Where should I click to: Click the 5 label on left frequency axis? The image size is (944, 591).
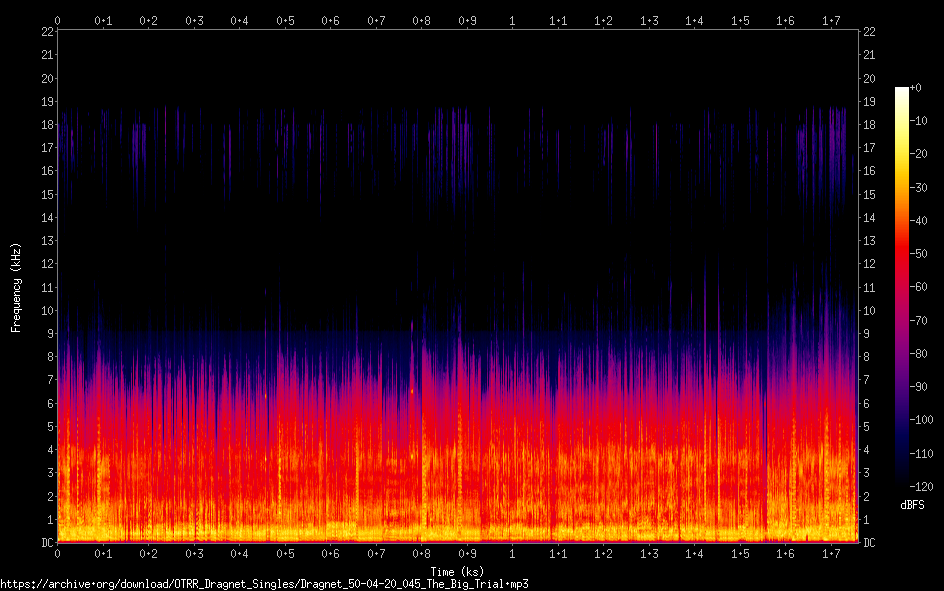tap(49, 426)
